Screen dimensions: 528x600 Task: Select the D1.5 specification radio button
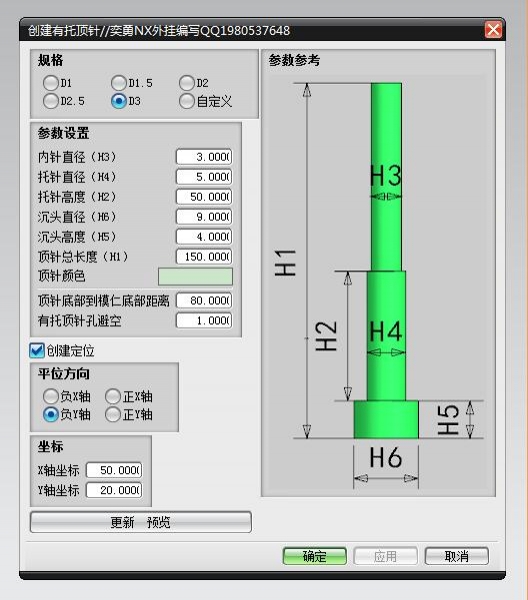click(x=119, y=83)
